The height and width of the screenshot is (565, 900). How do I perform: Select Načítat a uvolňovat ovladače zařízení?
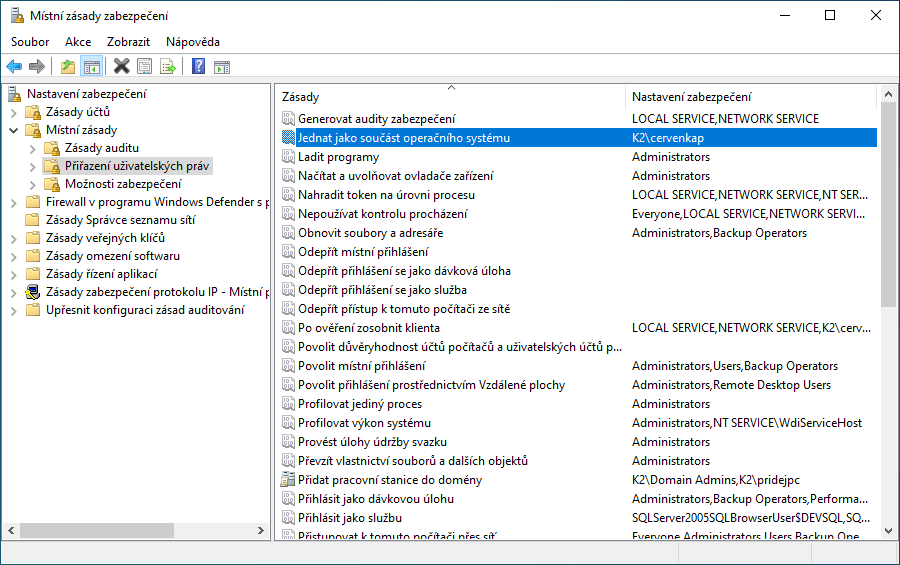[x=579, y=176]
